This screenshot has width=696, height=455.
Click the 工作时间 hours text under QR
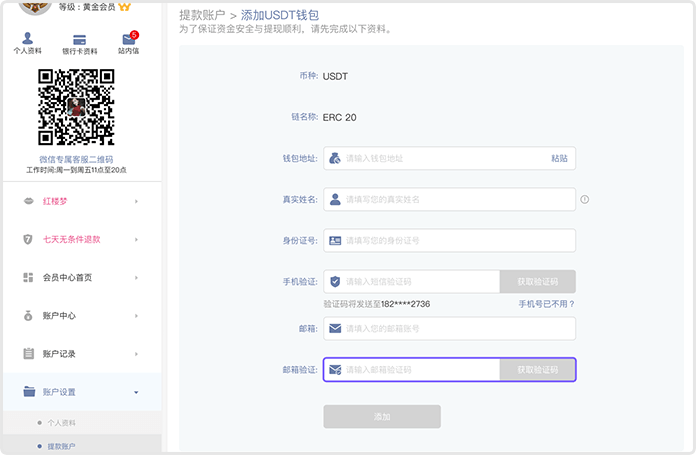pos(76,170)
